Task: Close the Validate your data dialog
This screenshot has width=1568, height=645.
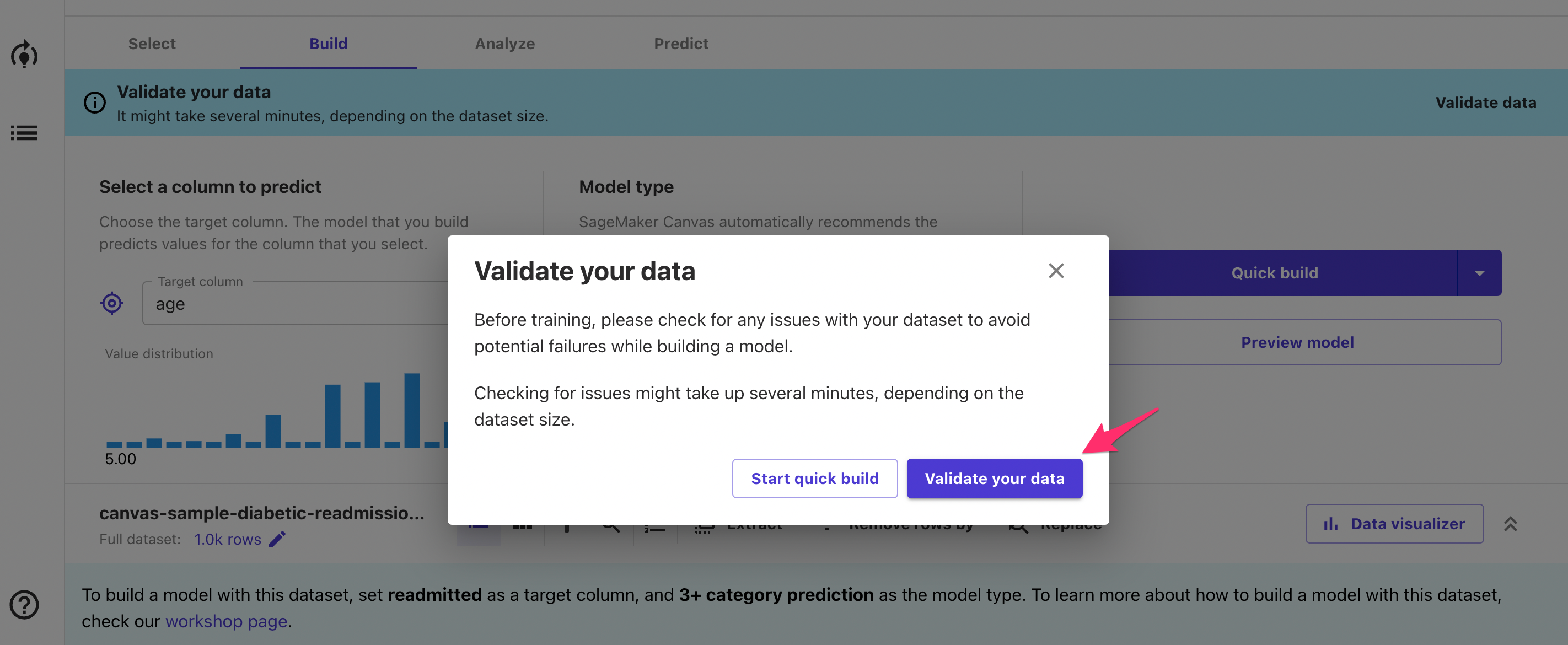Action: [1056, 271]
